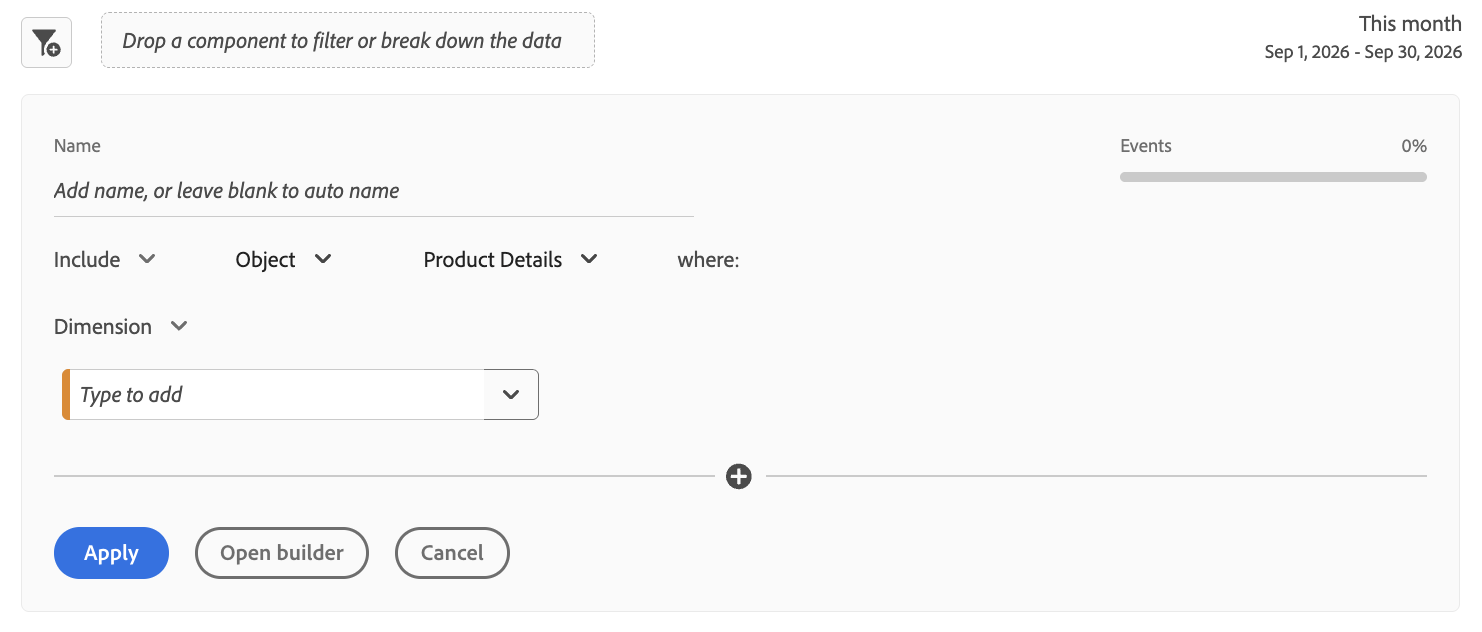This screenshot has width=1482, height=632.
Task: Click the where: text
Action: [708, 260]
